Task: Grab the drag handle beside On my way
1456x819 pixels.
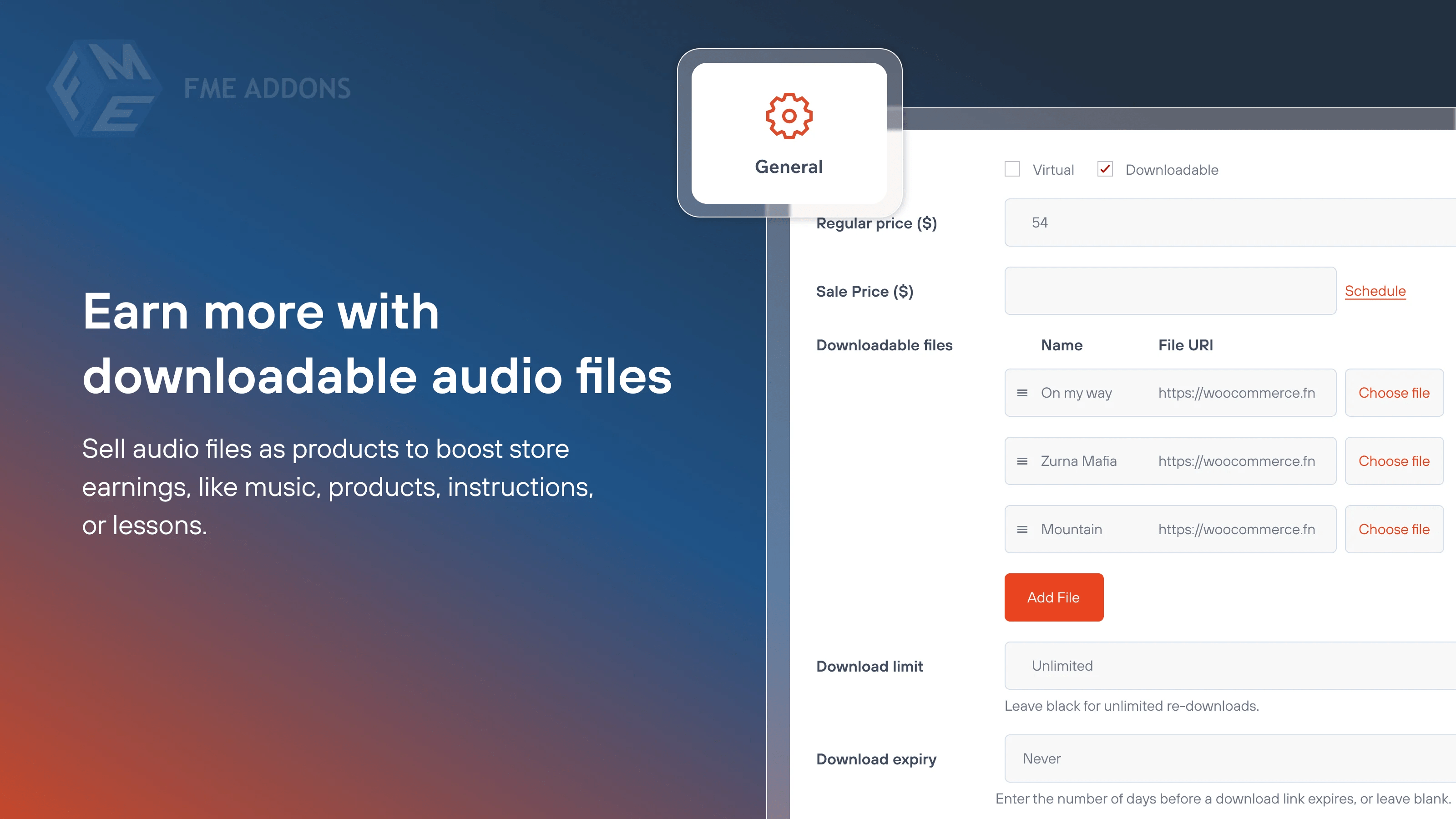Action: pos(1022,392)
